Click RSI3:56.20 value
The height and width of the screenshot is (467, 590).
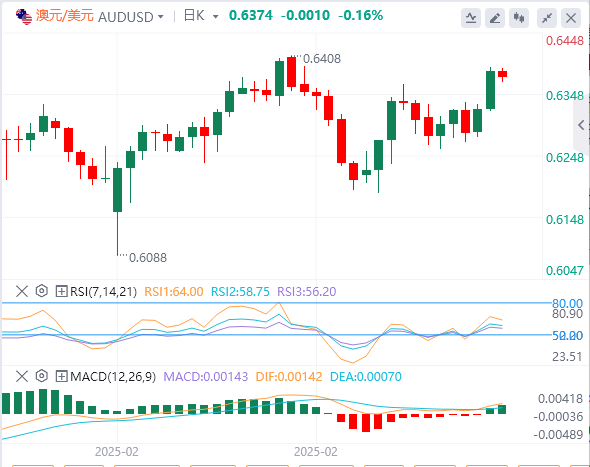click(307, 292)
